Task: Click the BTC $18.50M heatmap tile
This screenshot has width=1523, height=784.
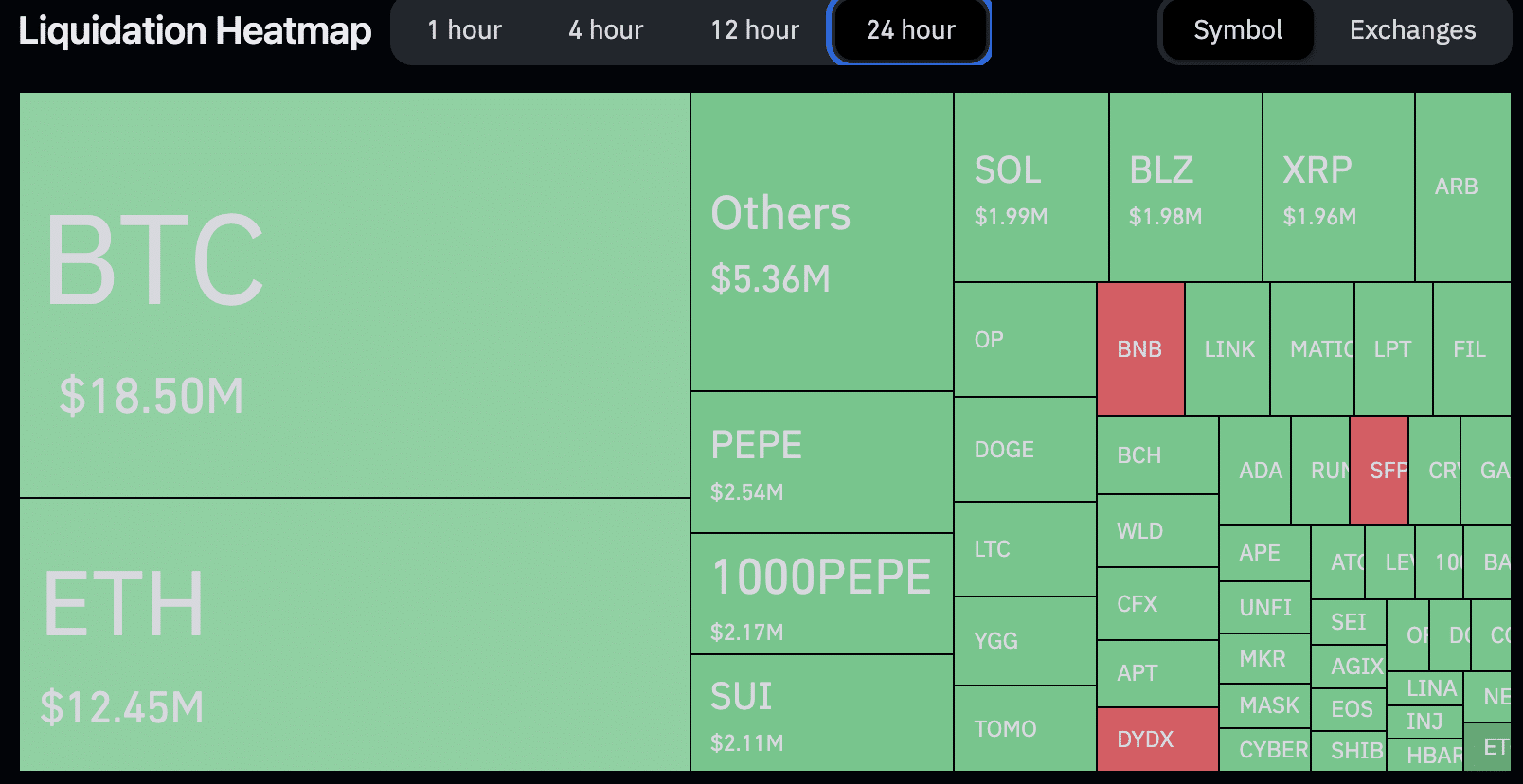Action: 354,294
